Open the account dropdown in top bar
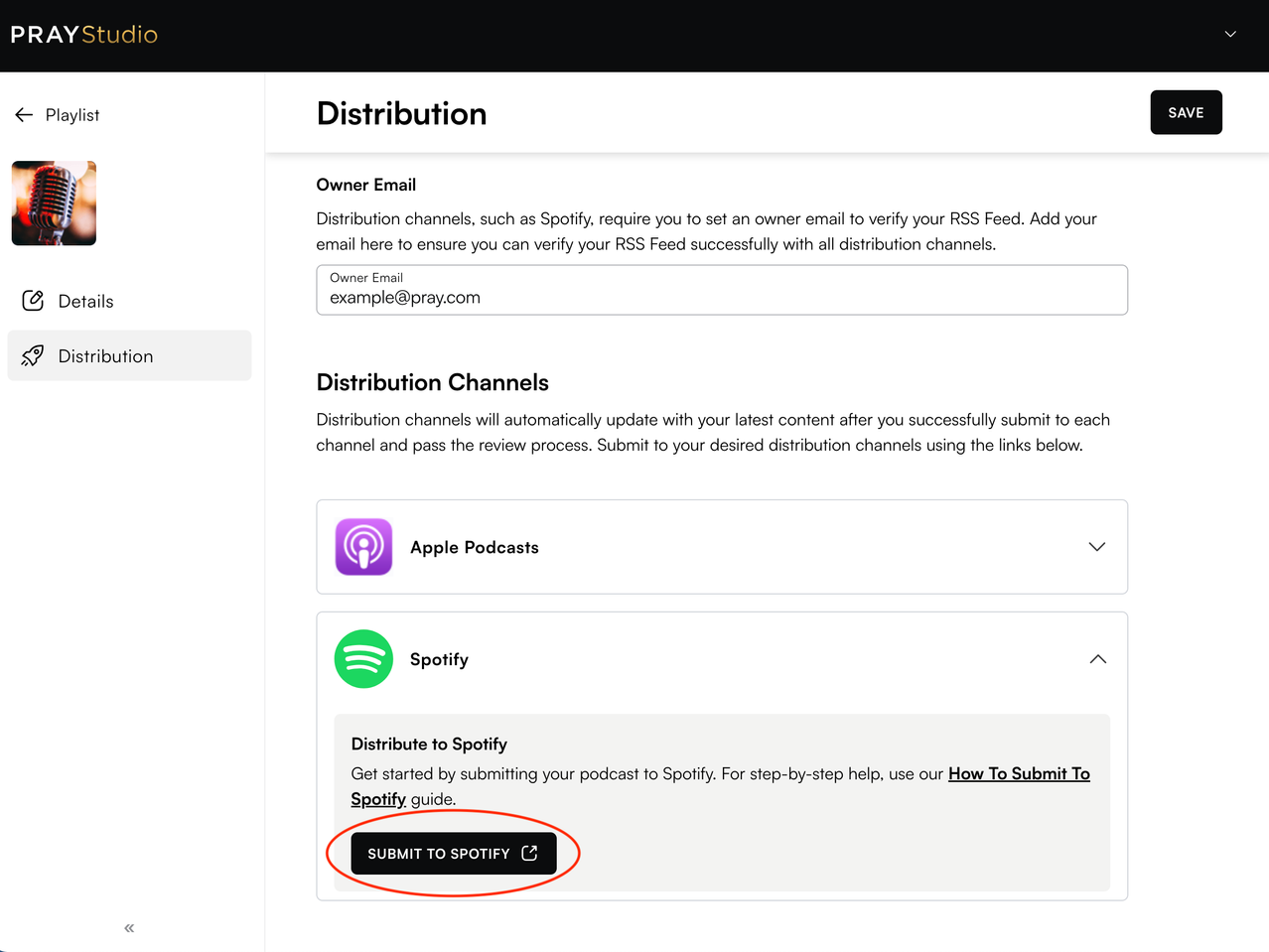The width and height of the screenshot is (1269, 952). click(x=1230, y=34)
